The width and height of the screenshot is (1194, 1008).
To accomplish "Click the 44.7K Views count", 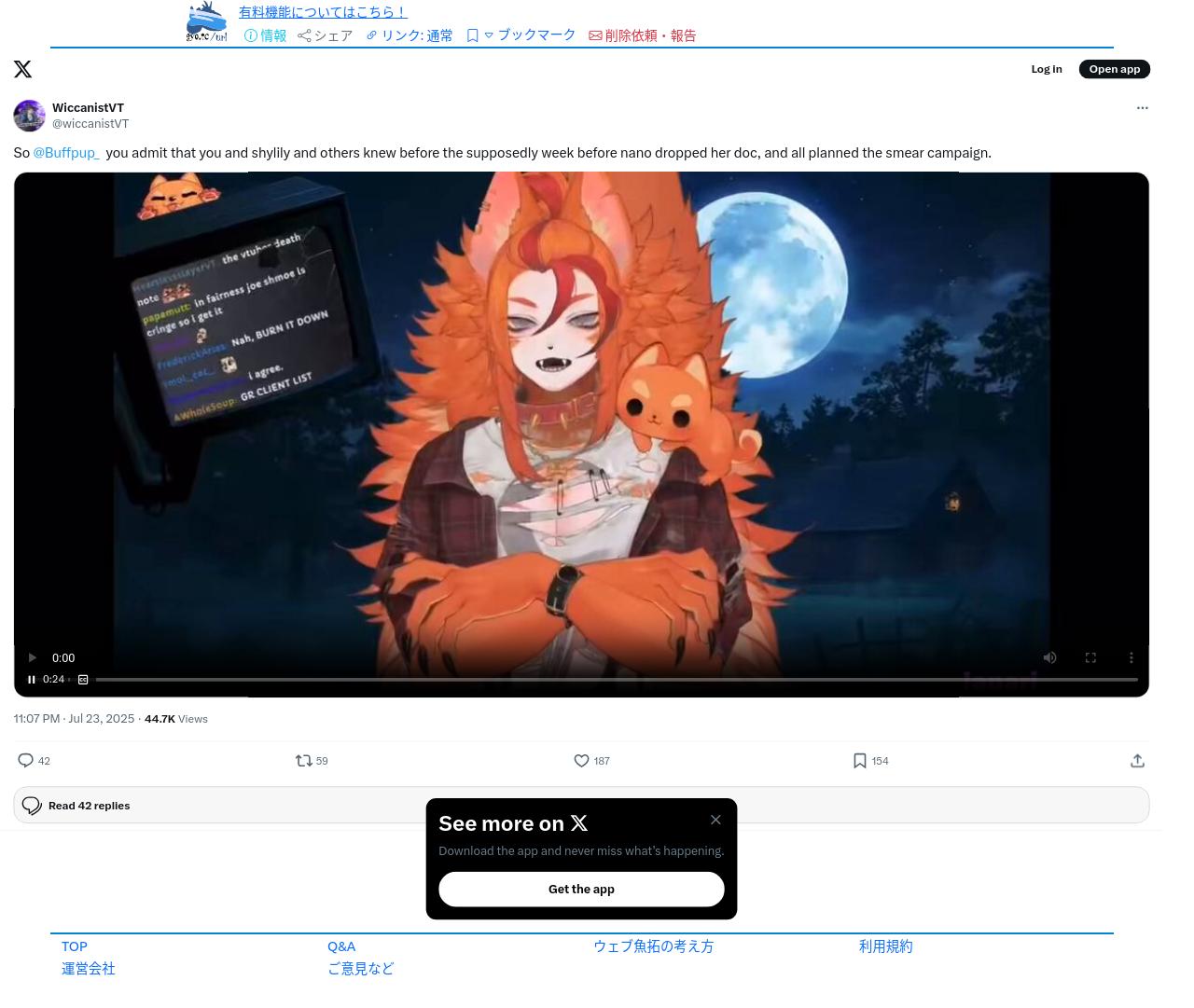I will point(176,719).
